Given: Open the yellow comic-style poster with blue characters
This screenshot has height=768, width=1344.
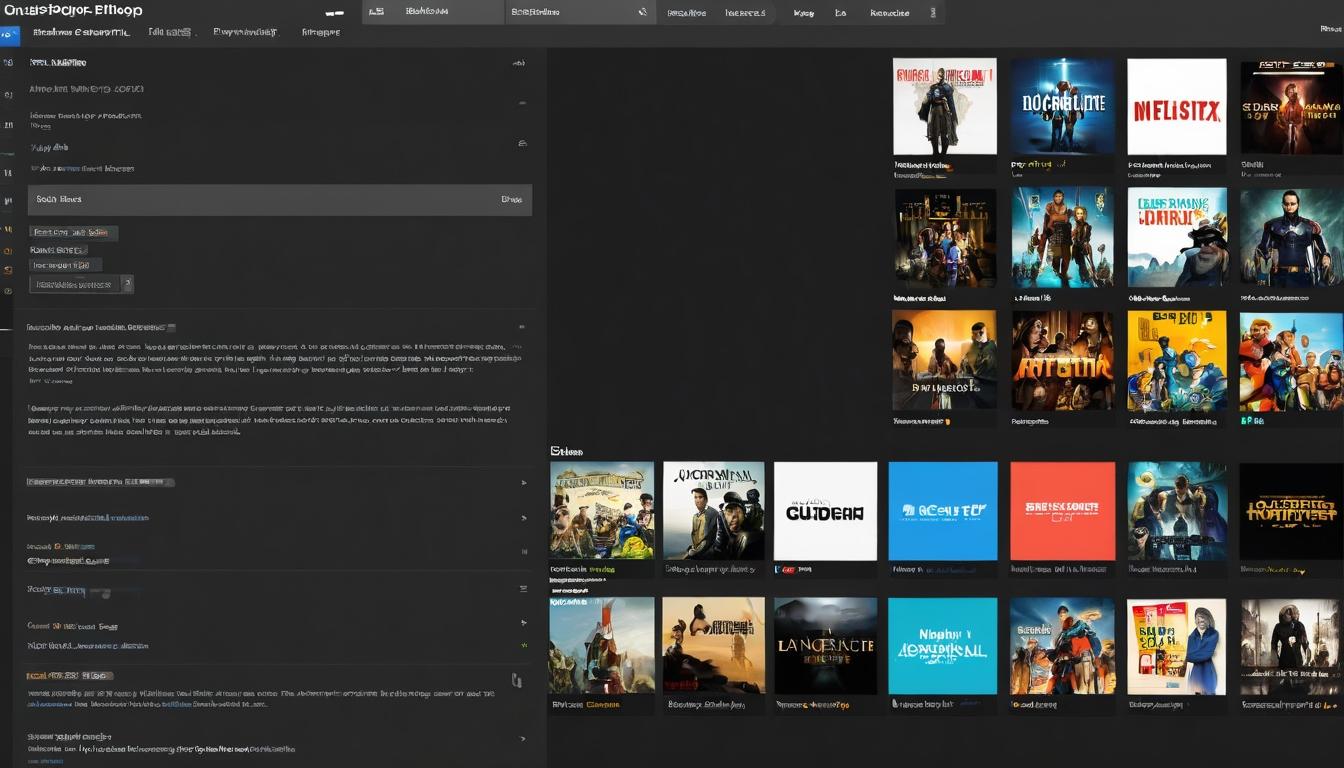Looking at the screenshot, I should 1176,361.
